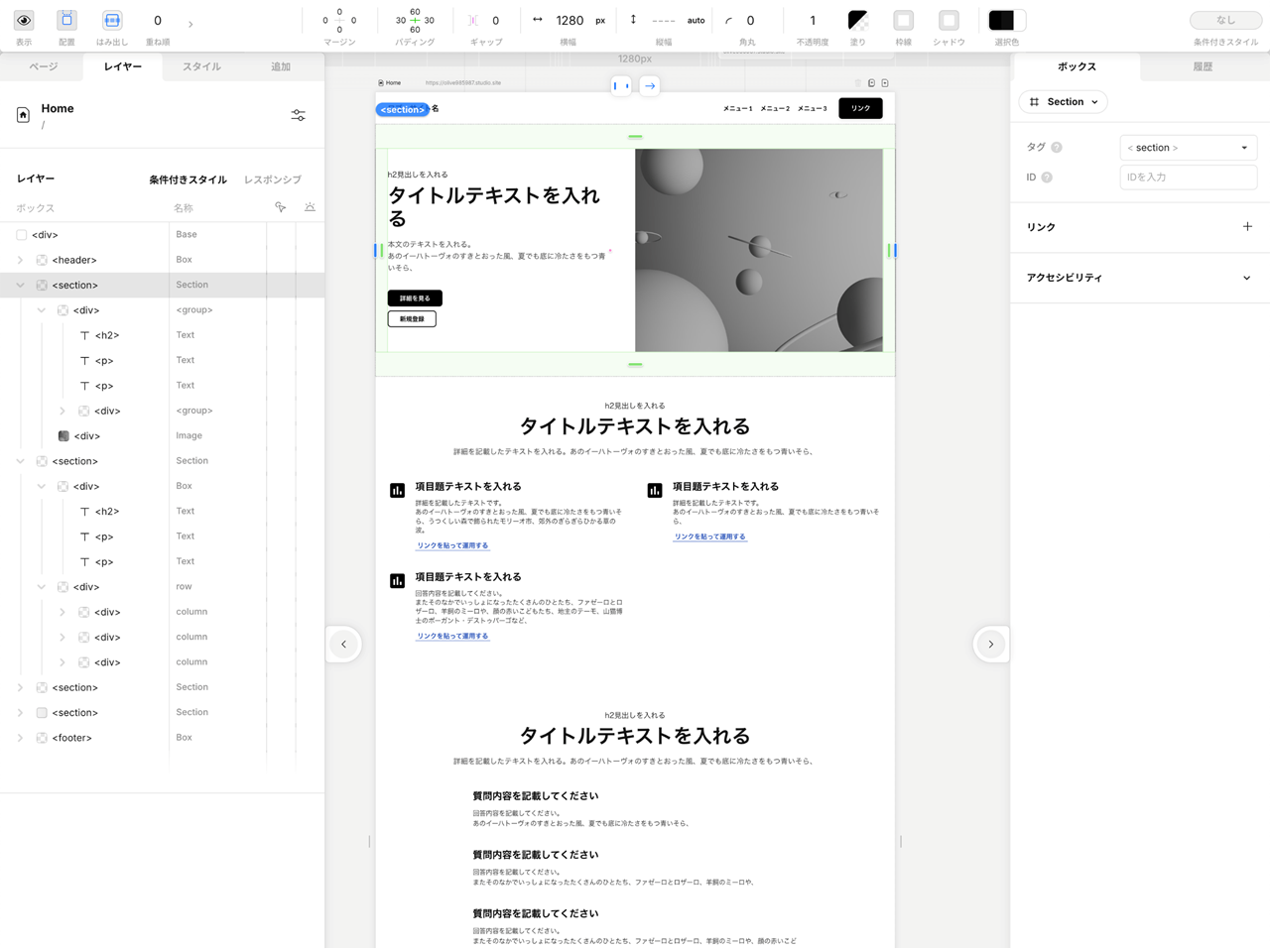Expand the アクセシビリティ section
Screen dimensions: 1270x952
tap(1247, 278)
